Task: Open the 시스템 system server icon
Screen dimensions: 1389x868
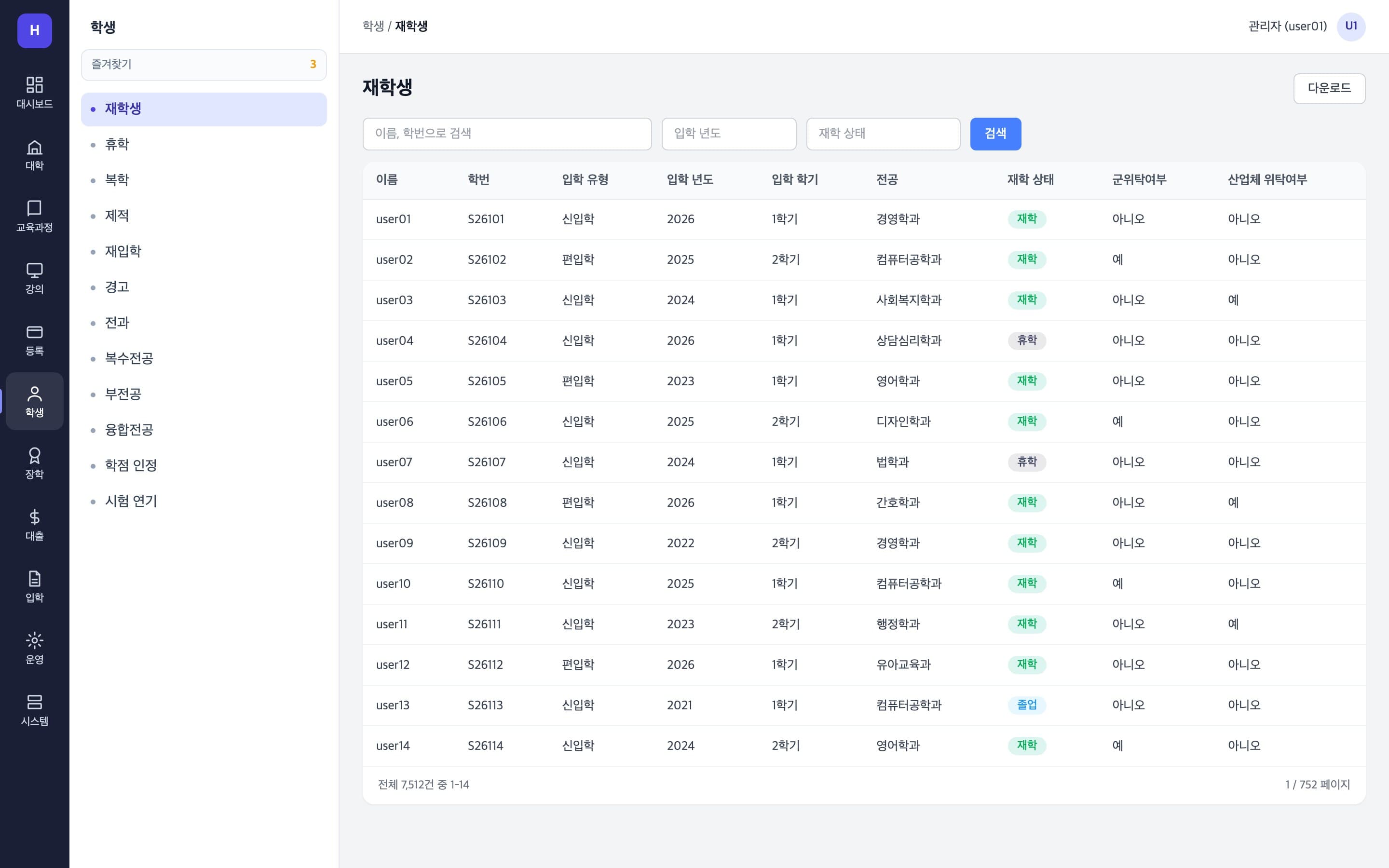Action: (x=34, y=710)
